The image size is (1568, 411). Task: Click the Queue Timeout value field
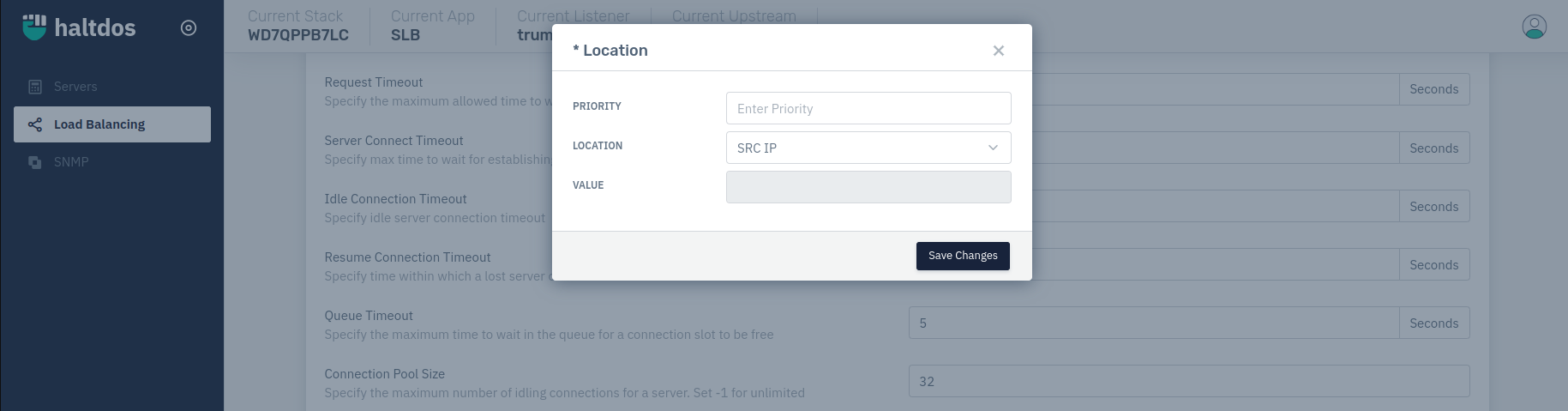(1154, 323)
